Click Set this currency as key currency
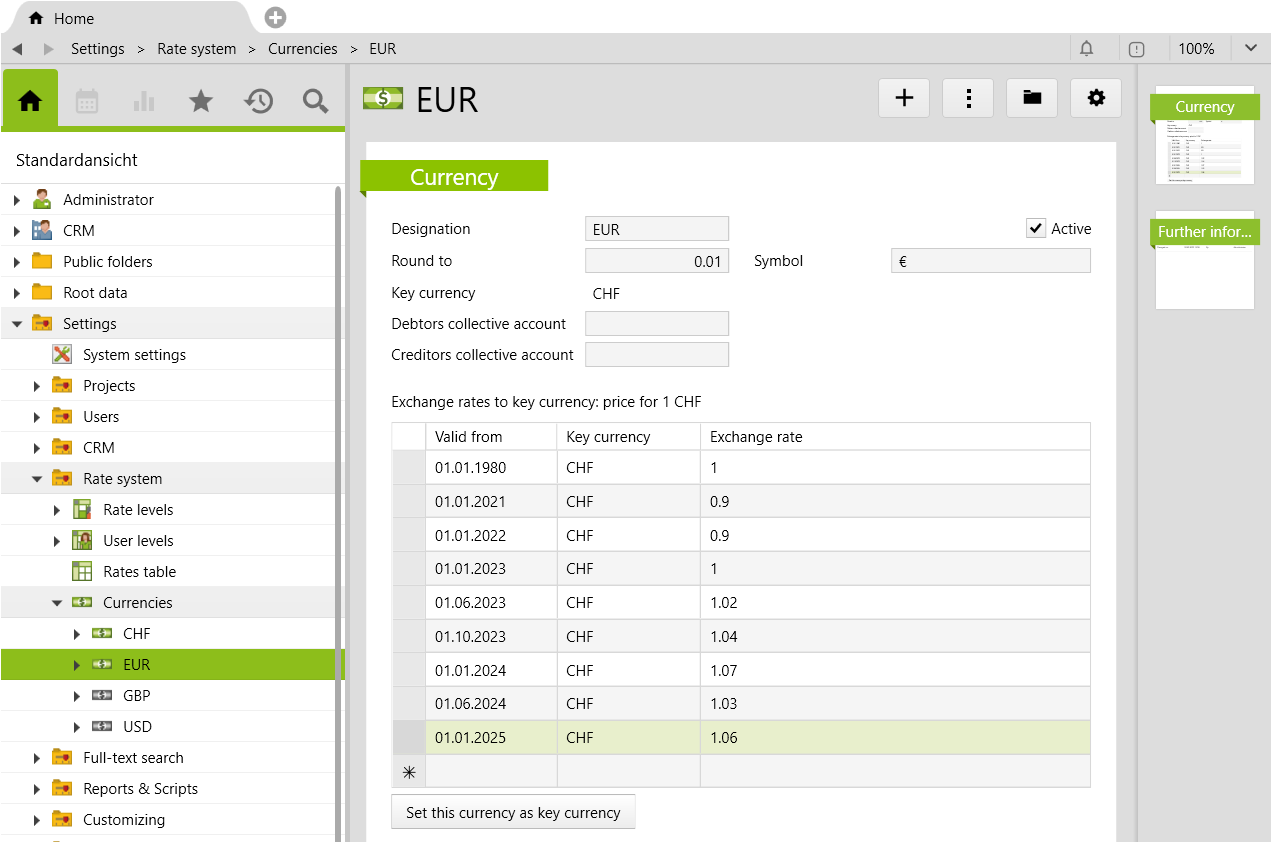The width and height of the screenshot is (1272, 842). pyautogui.click(x=513, y=813)
